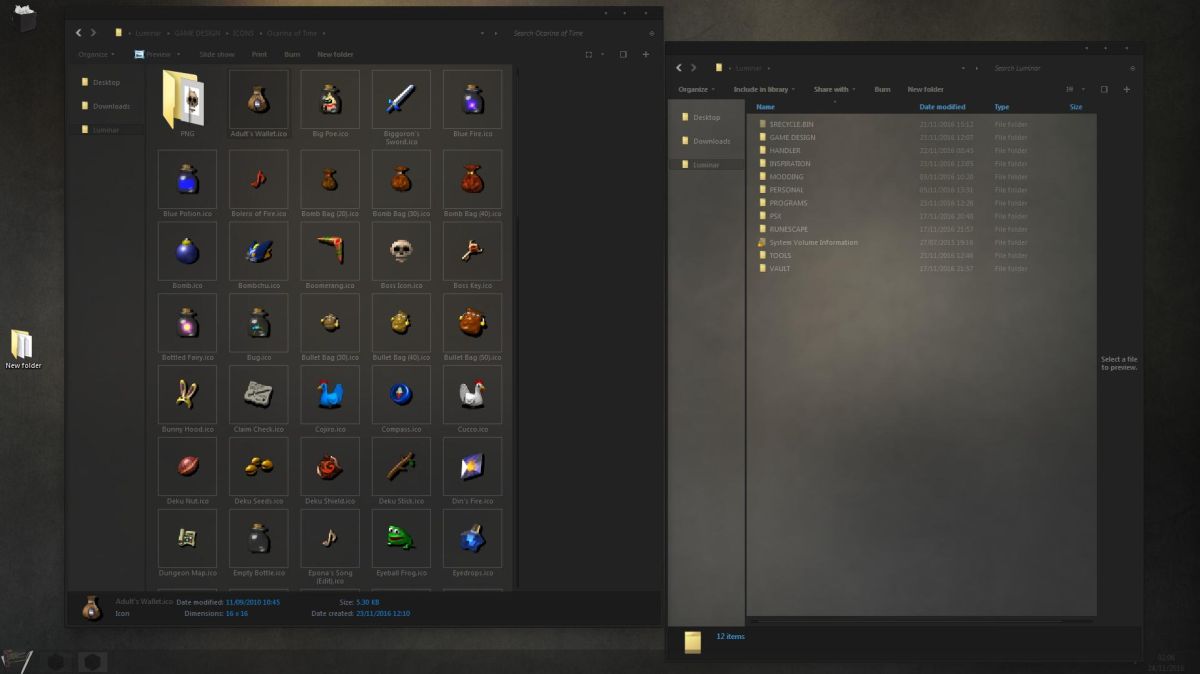1200x674 pixels.
Task: Open New folder on the desktop
Action: [x=22, y=349]
